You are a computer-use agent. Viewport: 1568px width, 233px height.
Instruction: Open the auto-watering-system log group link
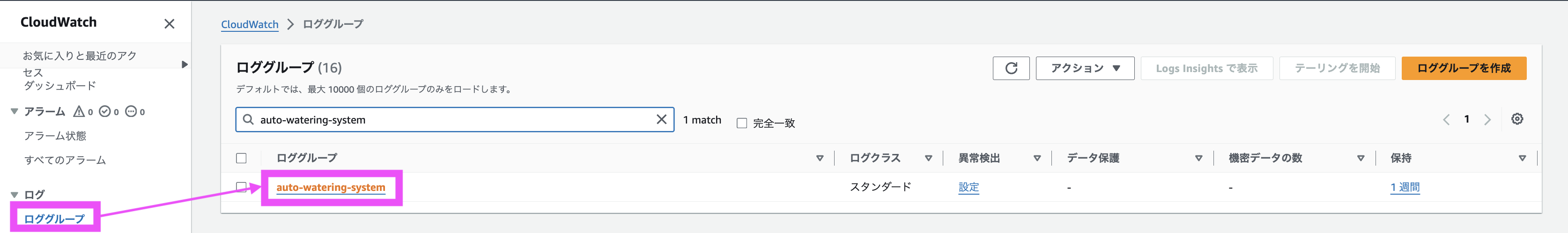pyautogui.click(x=331, y=187)
